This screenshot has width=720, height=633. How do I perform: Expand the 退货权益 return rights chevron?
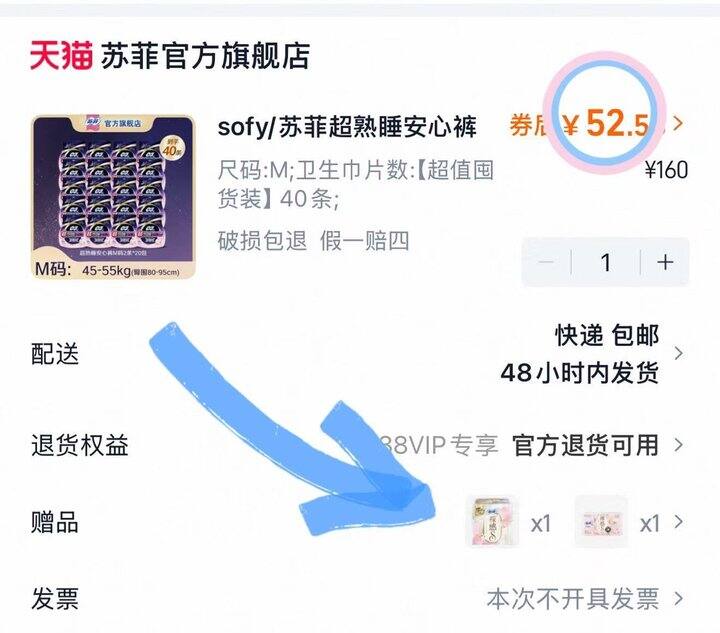point(678,445)
